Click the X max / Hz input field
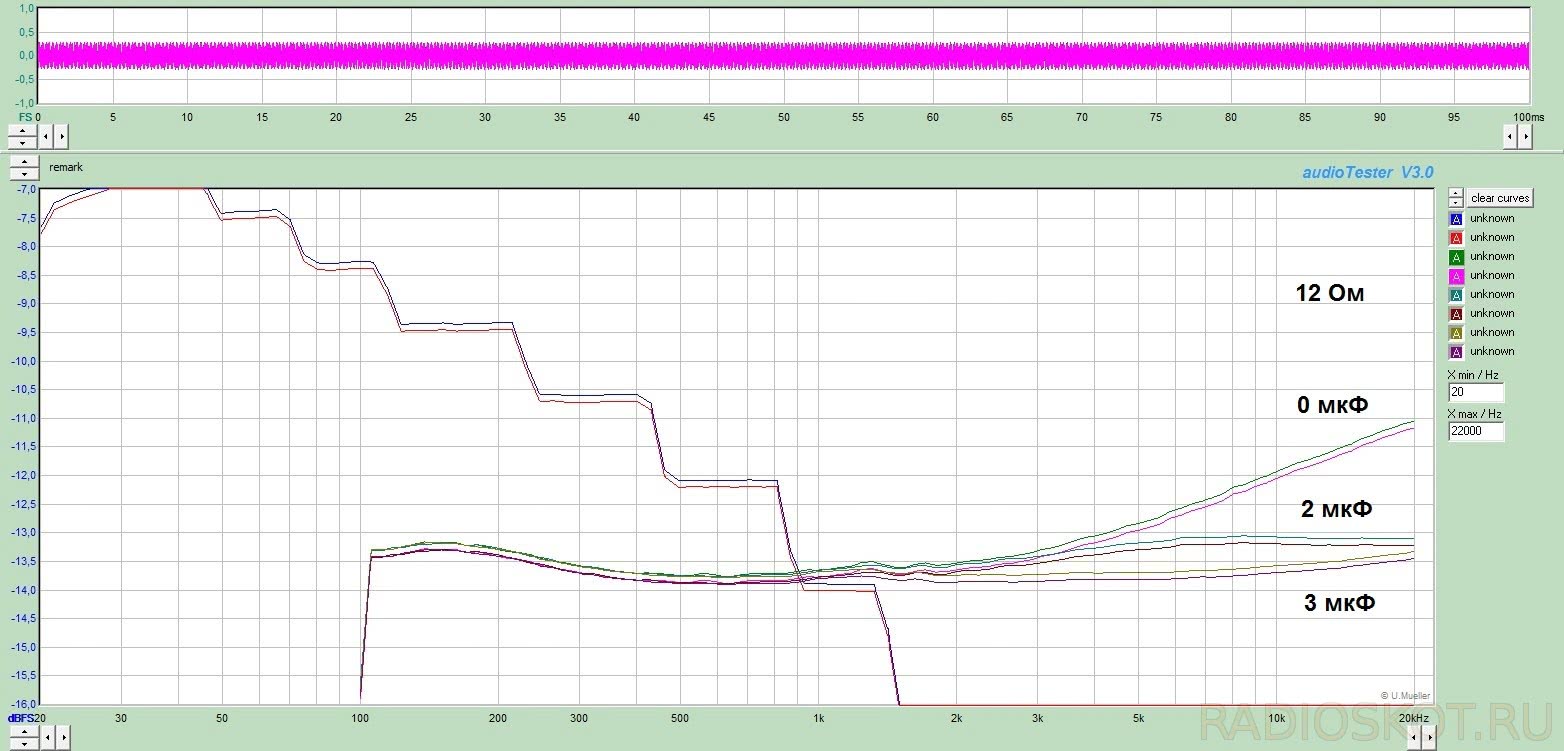Image resolution: width=1564 pixels, height=751 pixels. [1475, 432]
